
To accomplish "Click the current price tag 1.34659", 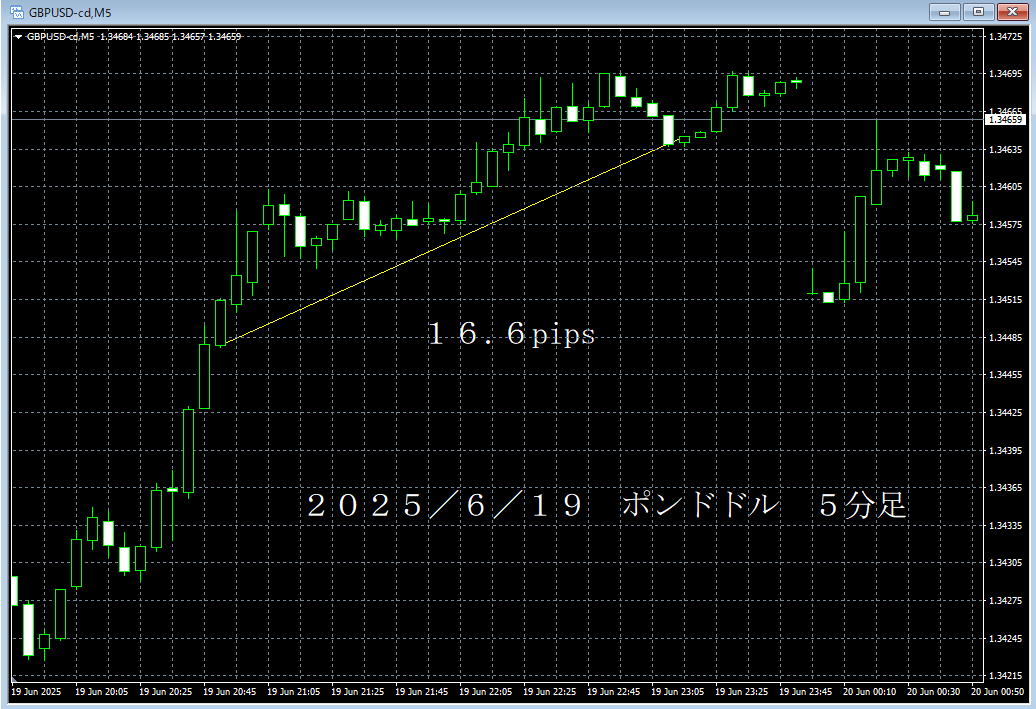I will click(1005, 120).
